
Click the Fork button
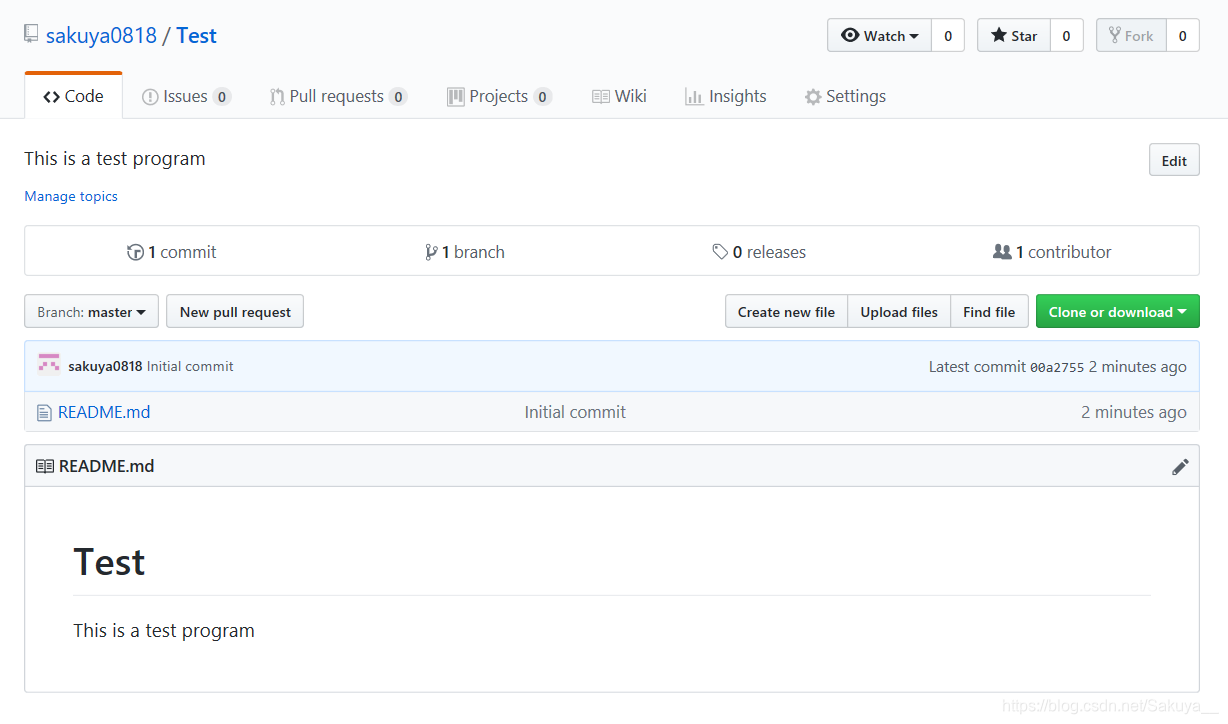(1131, 35)
